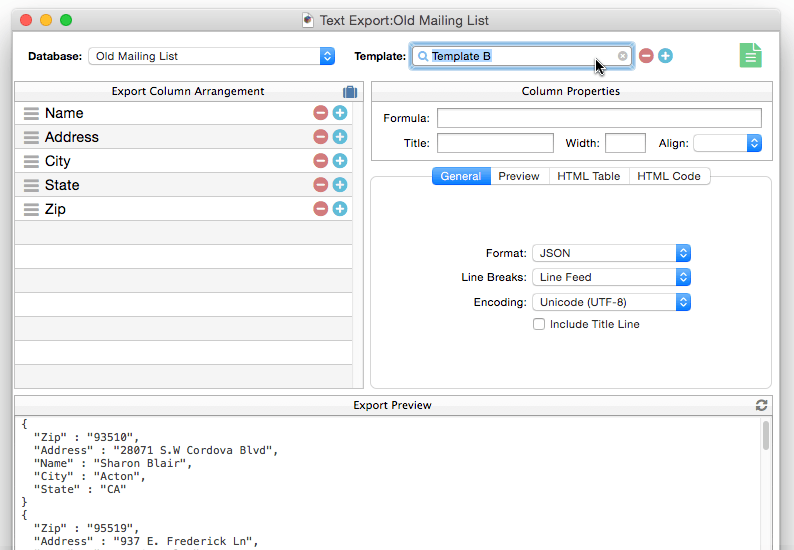The image size is (794, 550).
Task: Refresh the Export Preview
Action: (x=762, y=405)
